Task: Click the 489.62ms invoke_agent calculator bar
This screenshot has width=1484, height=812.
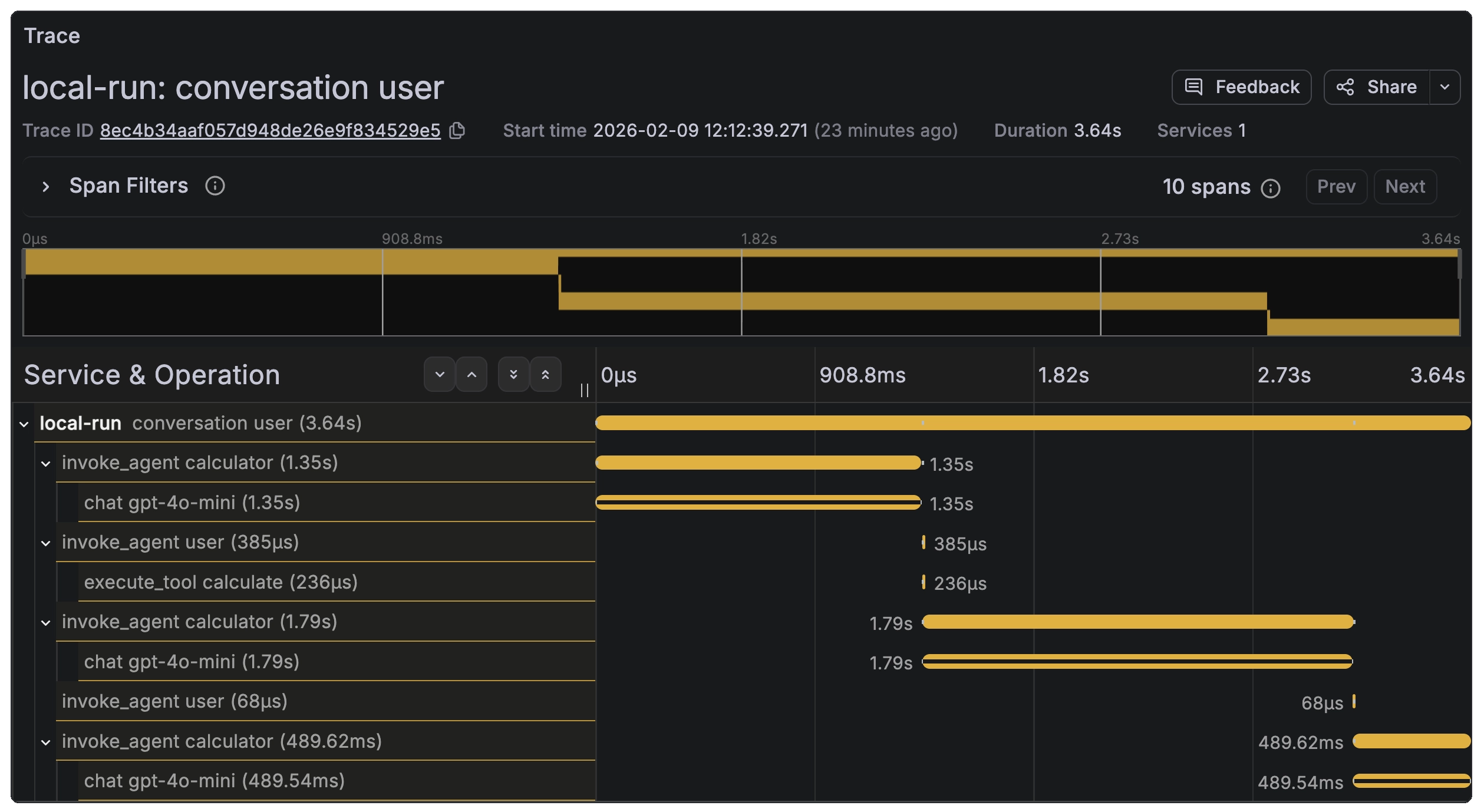Action: pyautogui.click(x=1412, y=741)
